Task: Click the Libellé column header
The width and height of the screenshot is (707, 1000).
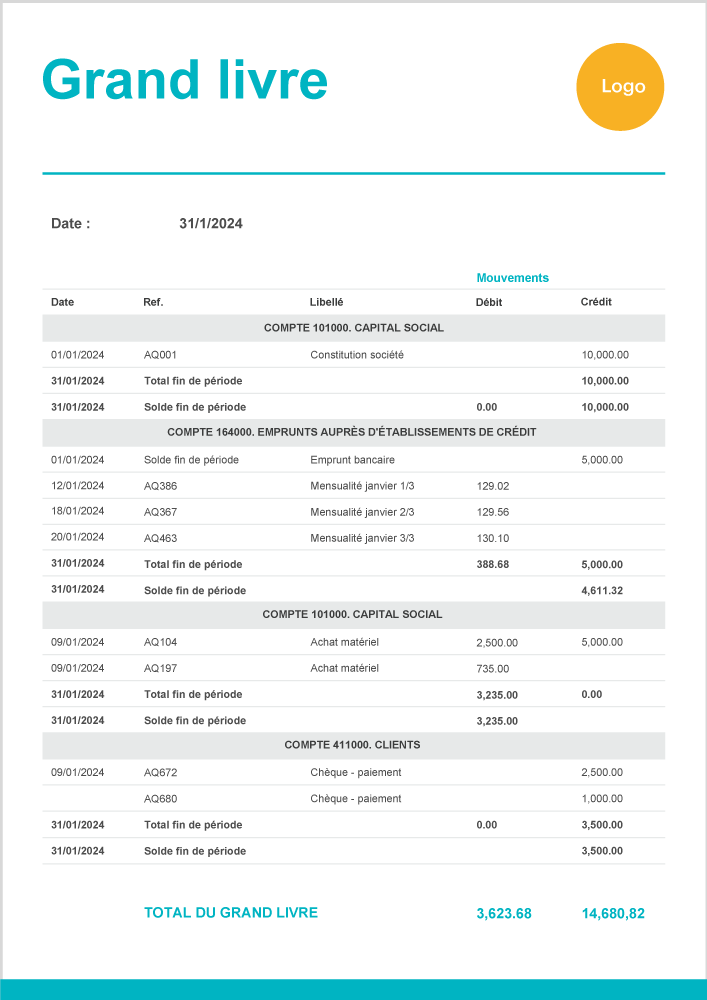Action: click(326, 302)
